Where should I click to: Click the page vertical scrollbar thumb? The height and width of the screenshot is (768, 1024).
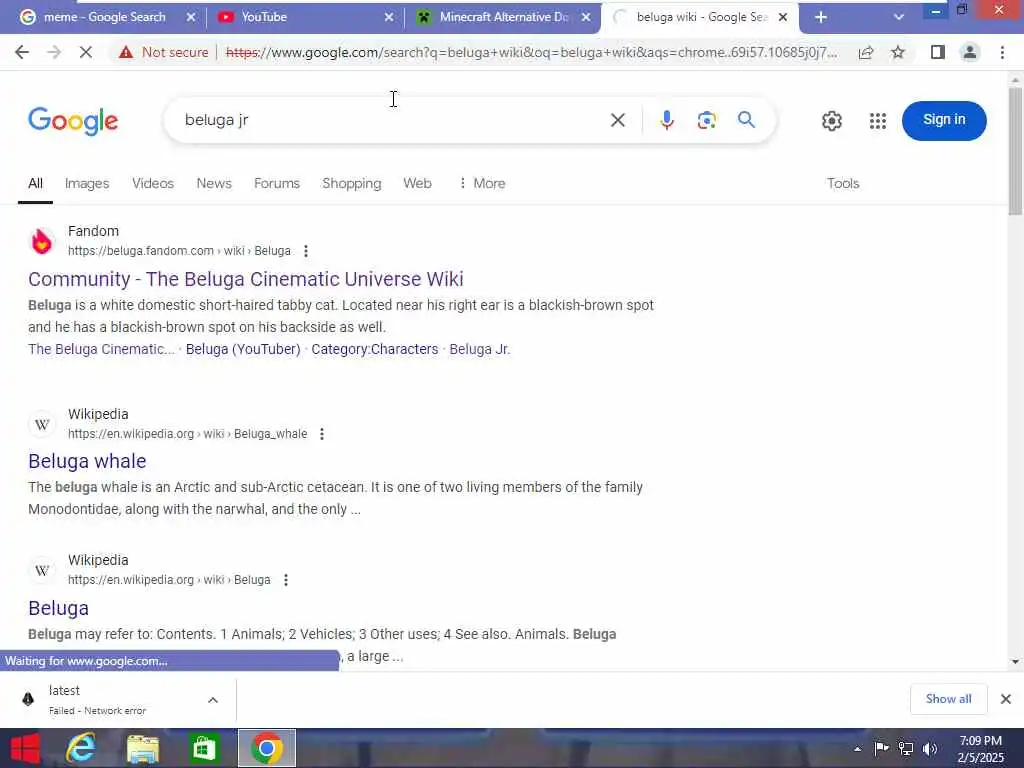[x=1015, y=150]
